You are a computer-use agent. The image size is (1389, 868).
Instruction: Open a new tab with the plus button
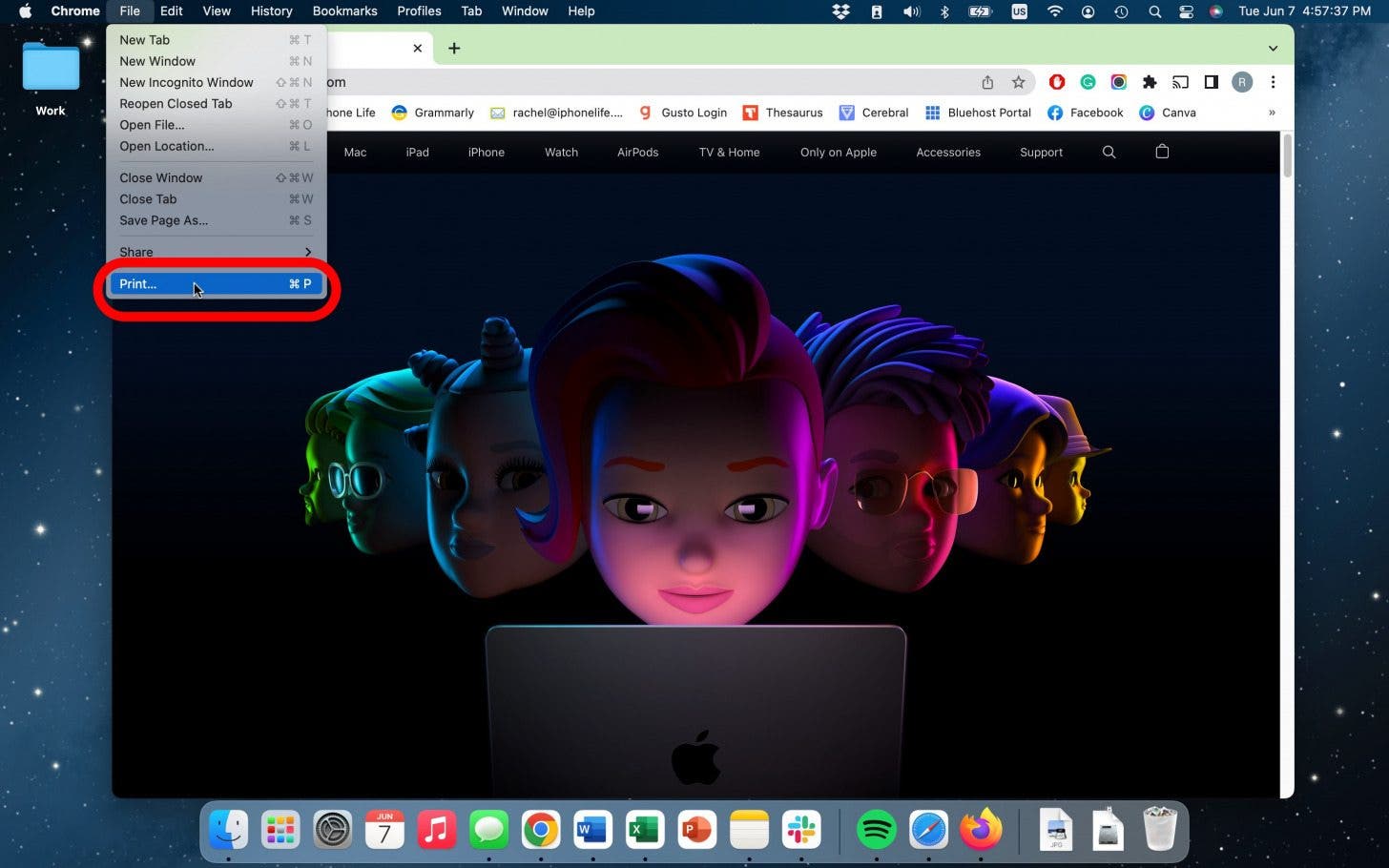(454, 49)
